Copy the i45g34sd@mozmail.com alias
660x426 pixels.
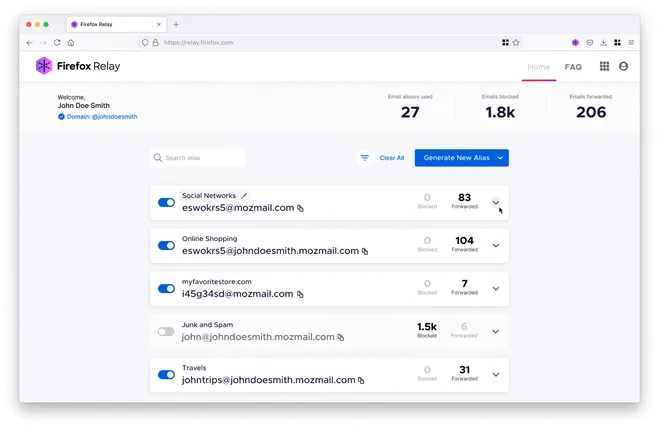coord(300,294)
